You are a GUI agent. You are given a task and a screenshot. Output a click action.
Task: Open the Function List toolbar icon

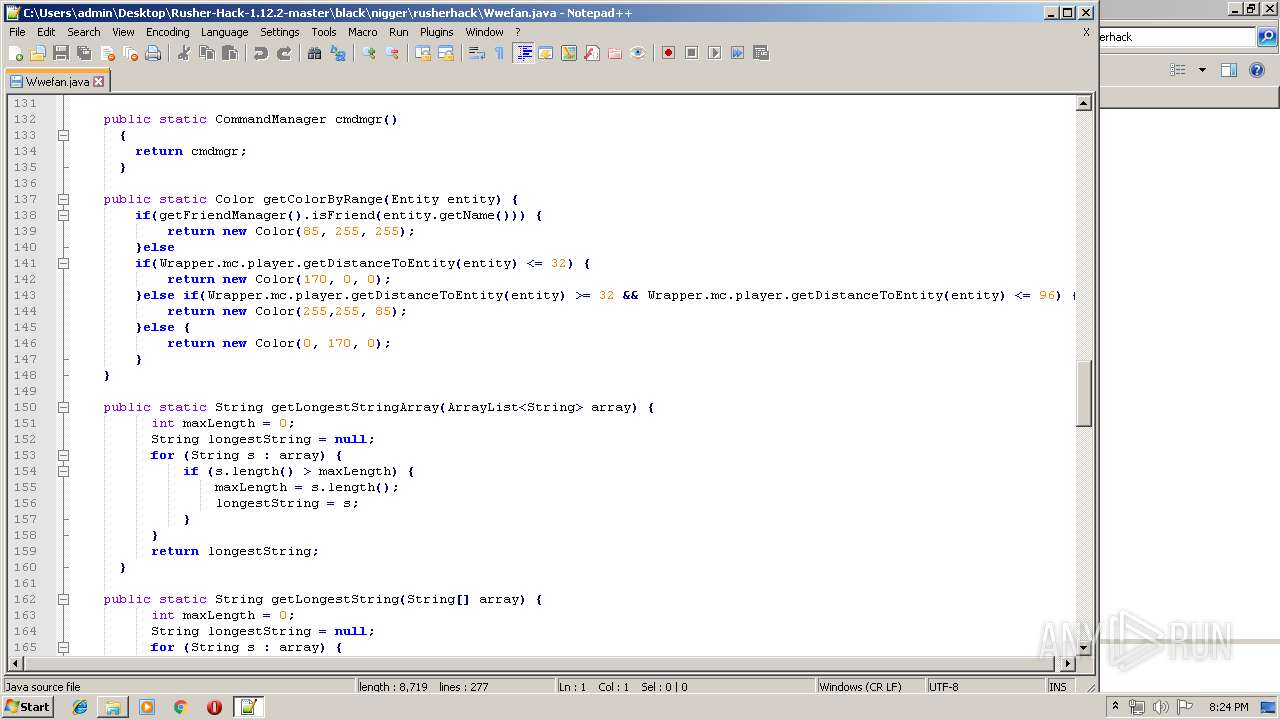click(591, 53)
